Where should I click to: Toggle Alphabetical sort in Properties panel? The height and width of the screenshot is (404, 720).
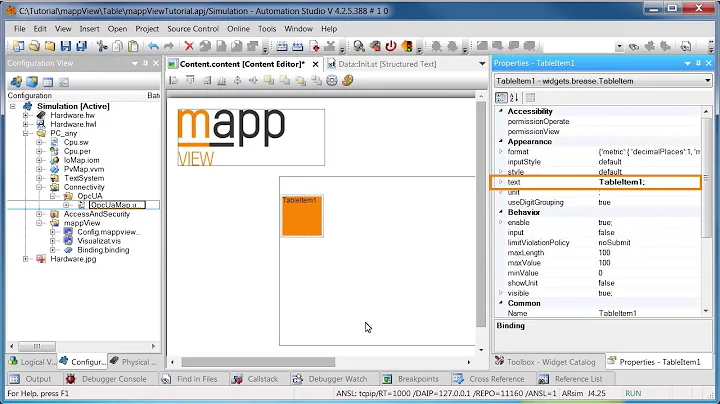point(514,97)
